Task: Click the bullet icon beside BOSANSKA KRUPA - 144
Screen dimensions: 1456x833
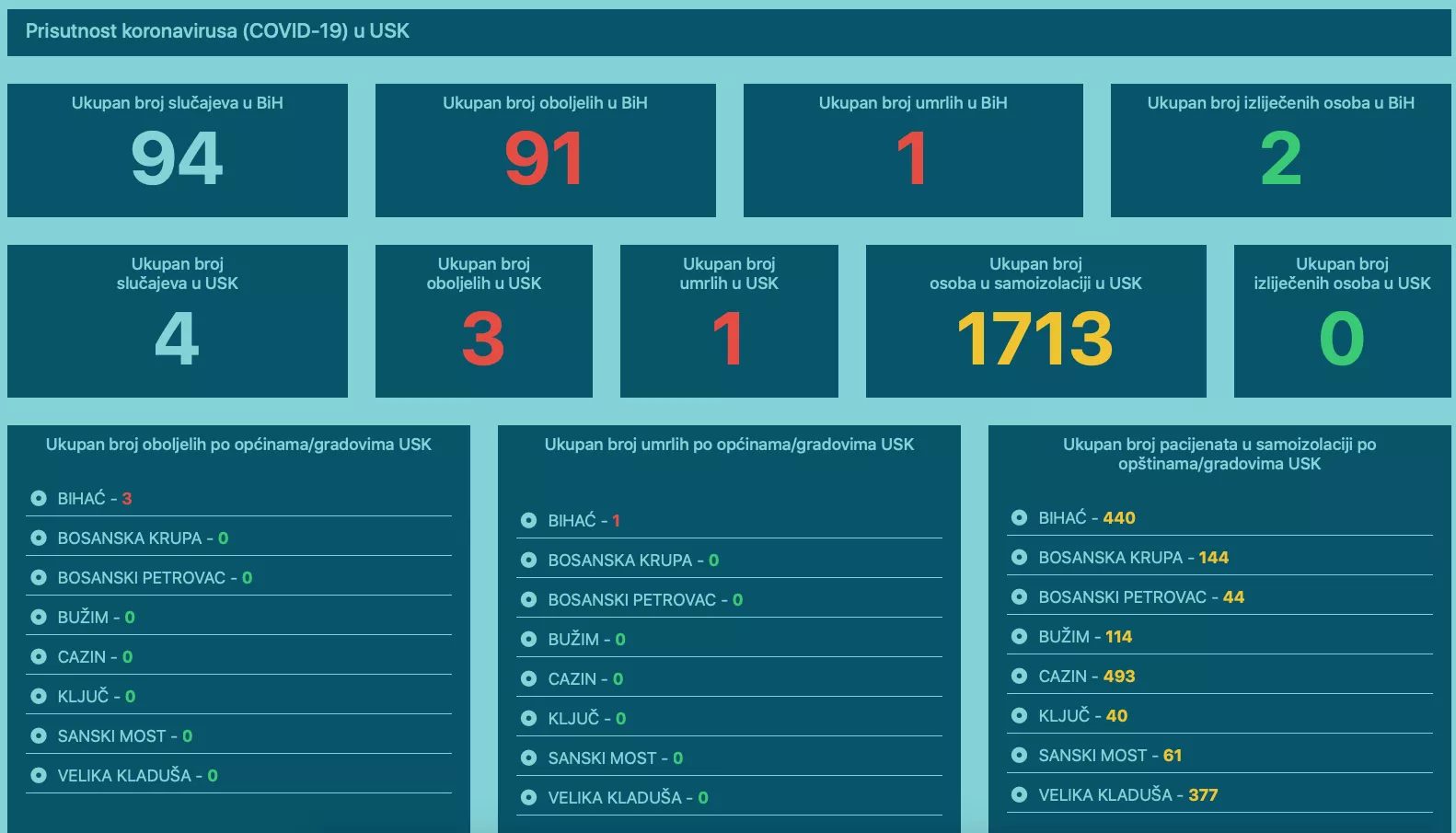Action: pyautogui.click(x=1019, y=558)
